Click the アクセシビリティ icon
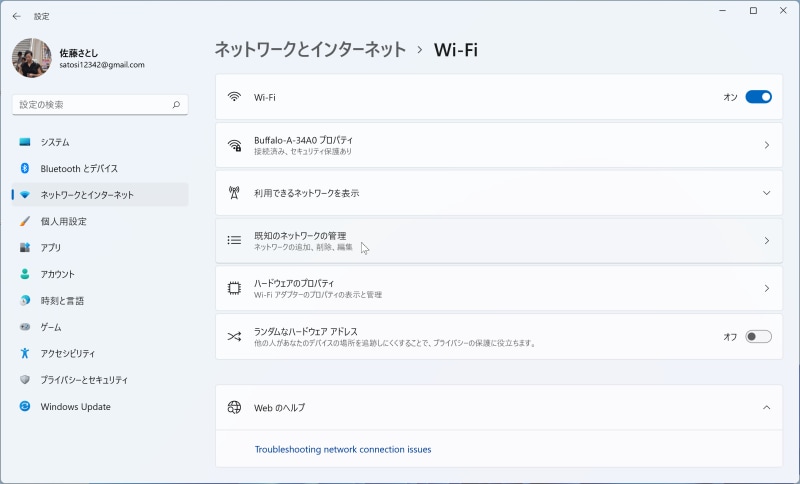This screenshot has height=484, width=800. pos(25,353)
